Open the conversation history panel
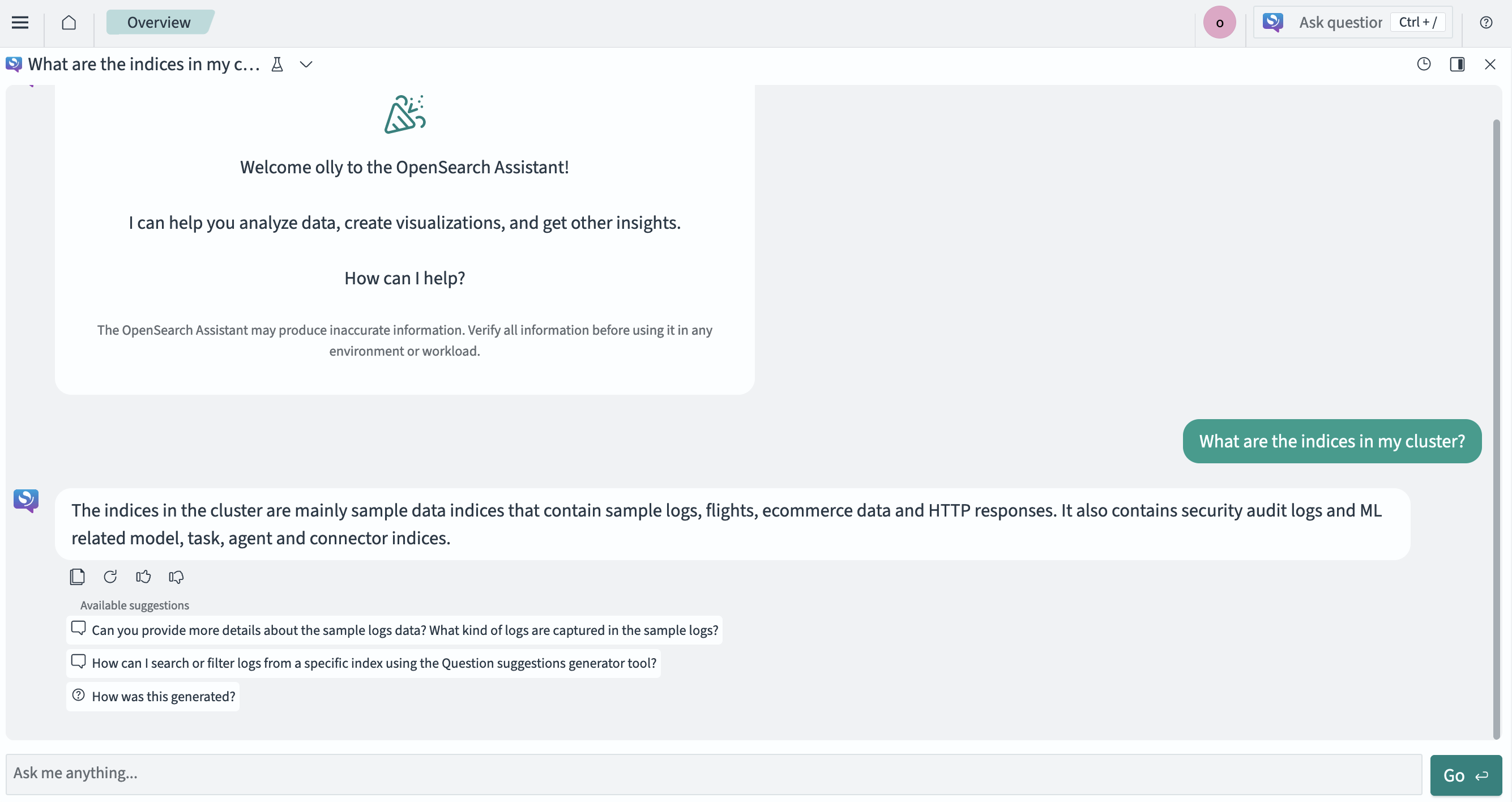Screen dimensions: 1512x802 pos(1424,64)
